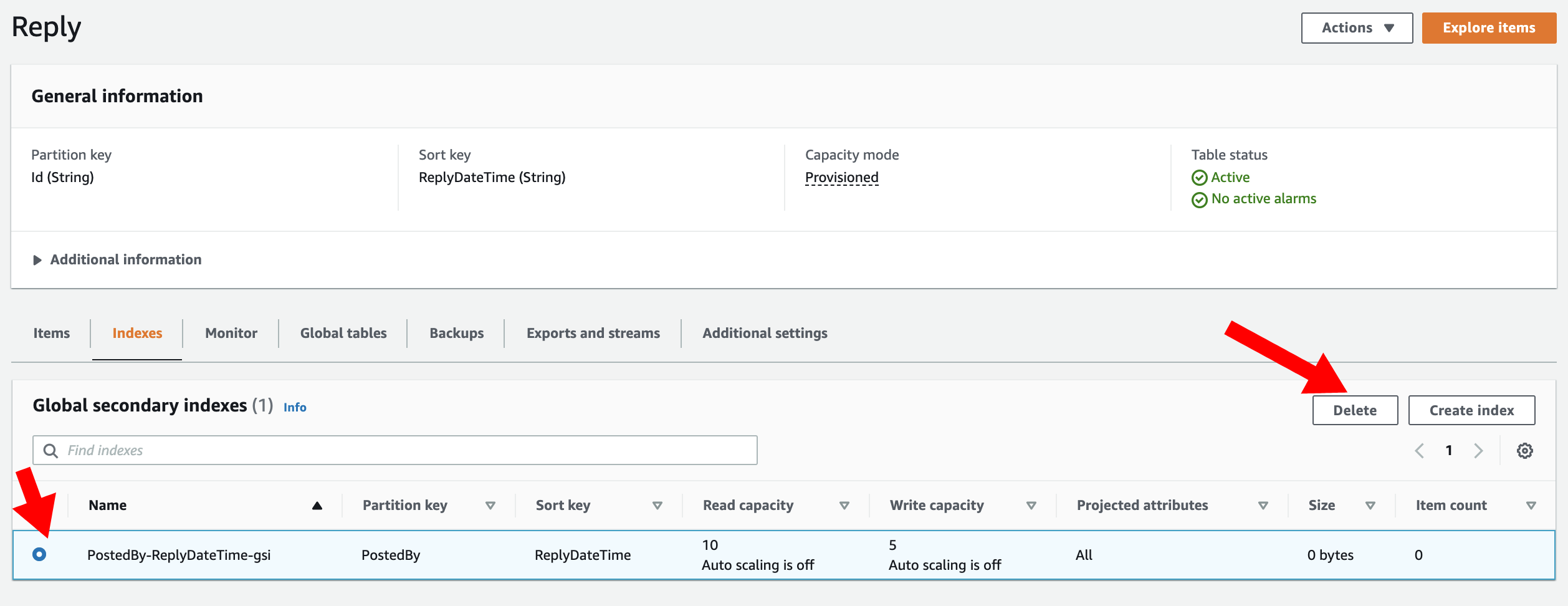Switch to the Items tab
Viewport: 1568px width, 606px height.
[52, 333]
